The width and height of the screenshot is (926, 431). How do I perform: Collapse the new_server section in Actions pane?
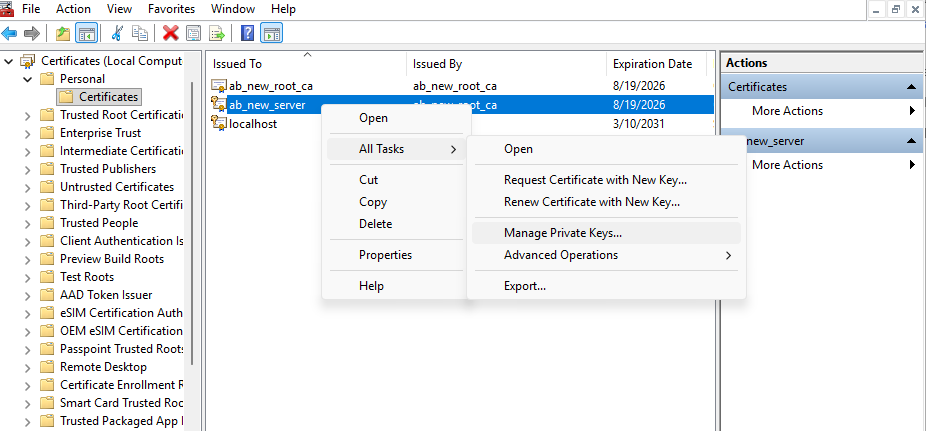(x=911, y=141)
